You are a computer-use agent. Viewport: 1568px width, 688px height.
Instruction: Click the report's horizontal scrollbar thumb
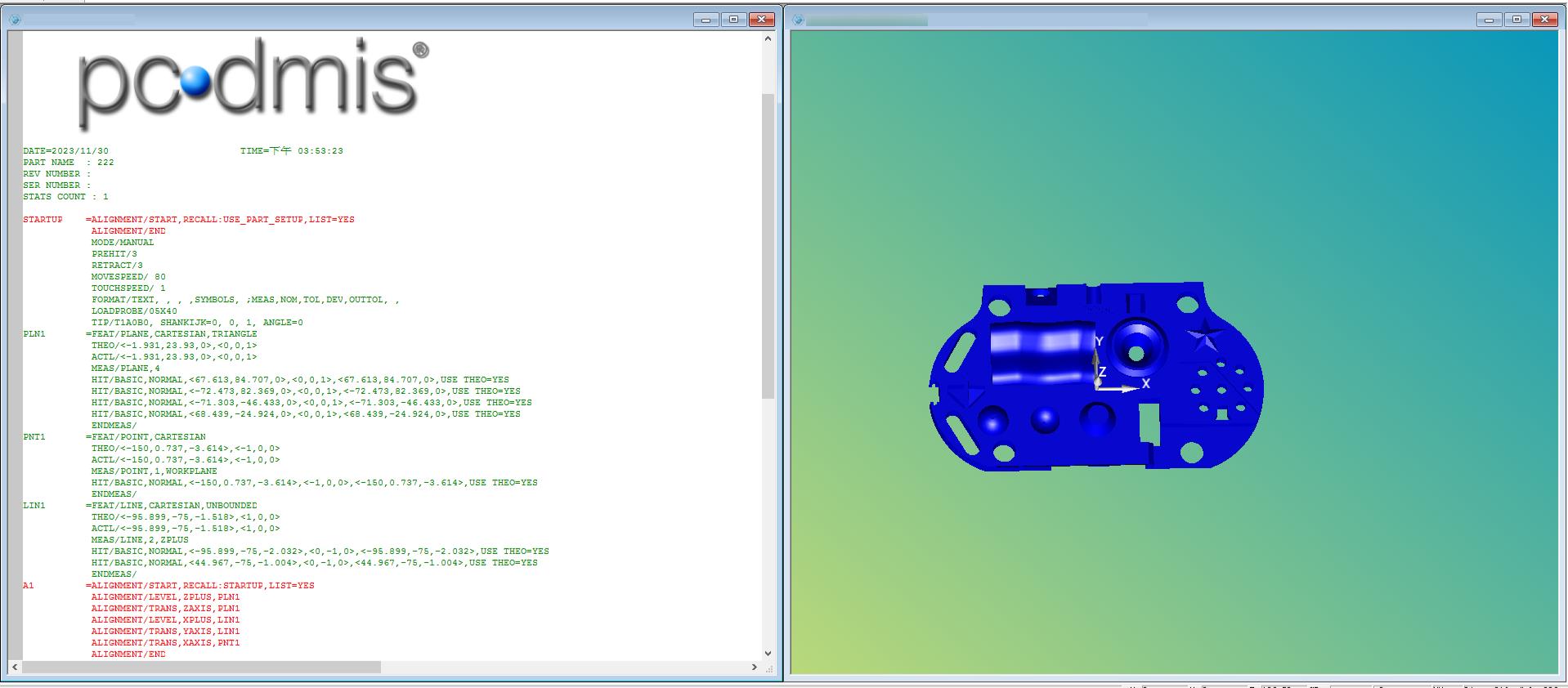[x=201, y=668]
